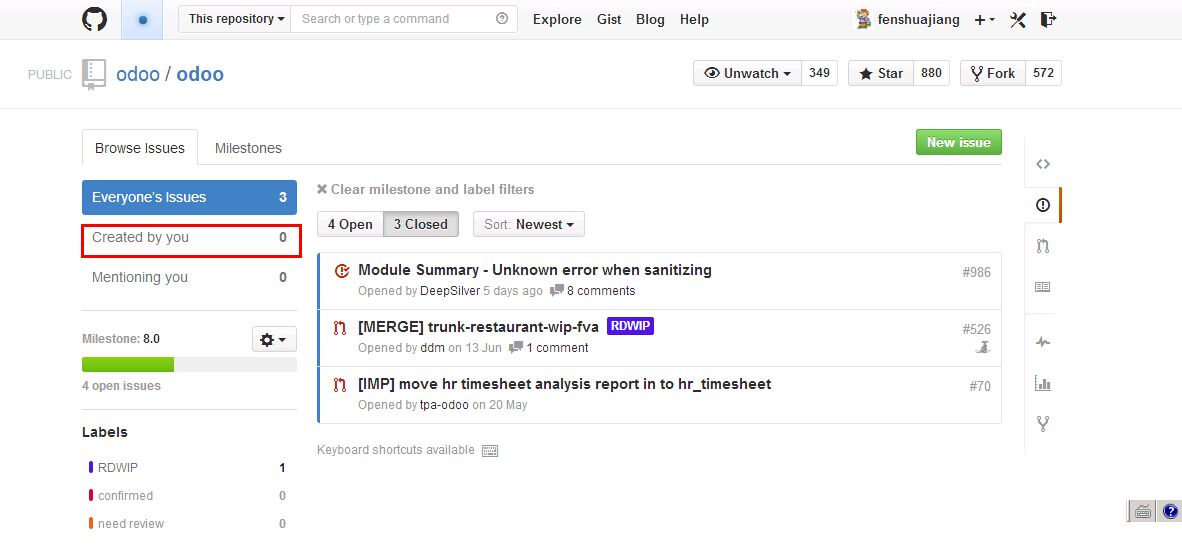Switch to the Milestones tab
The image size is (1182, 551).
[x=248, y=148]
